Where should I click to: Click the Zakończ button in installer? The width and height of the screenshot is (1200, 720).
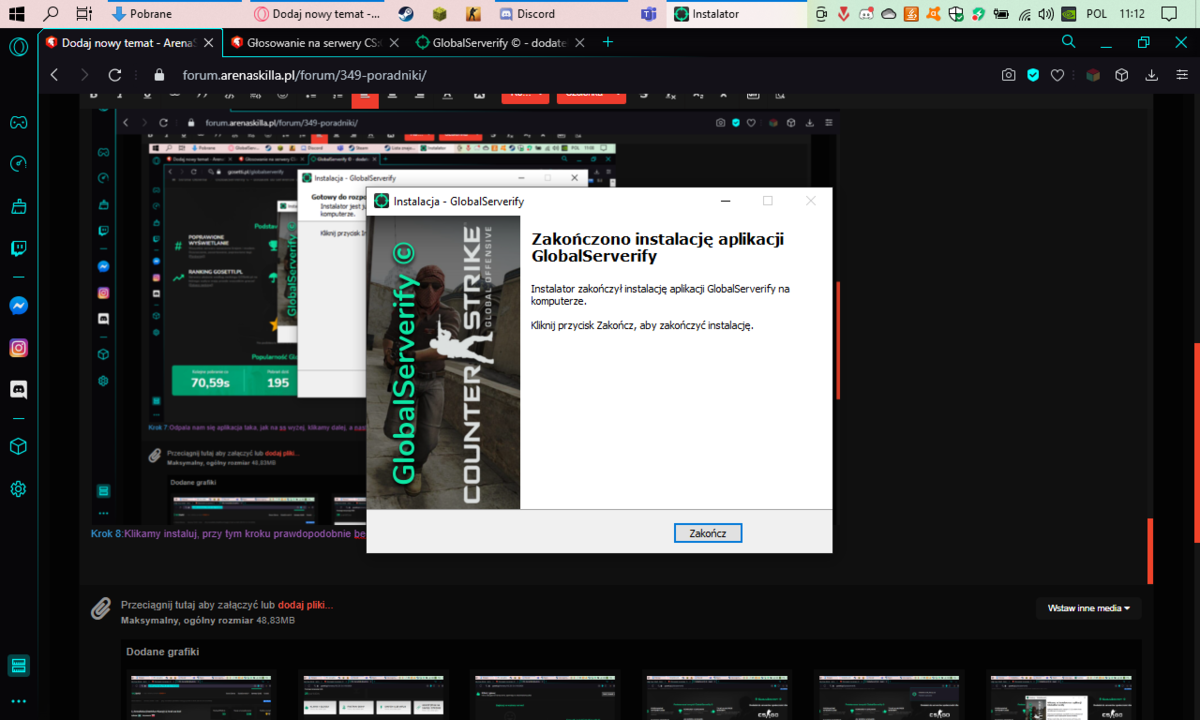[708, 533]
